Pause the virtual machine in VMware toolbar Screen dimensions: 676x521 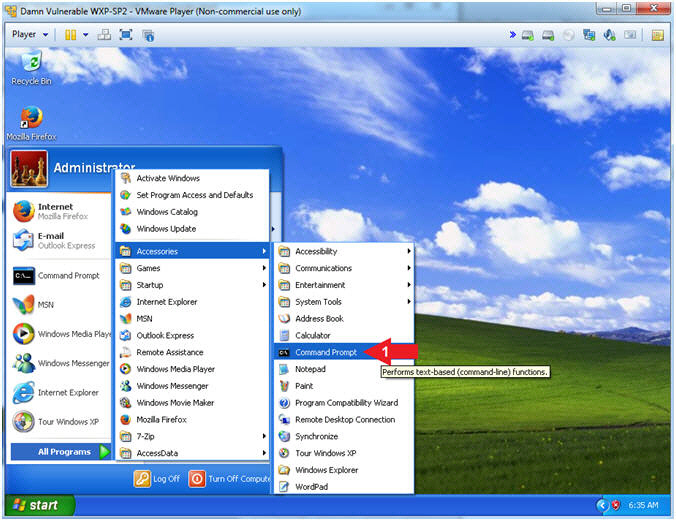pos(70,35)
